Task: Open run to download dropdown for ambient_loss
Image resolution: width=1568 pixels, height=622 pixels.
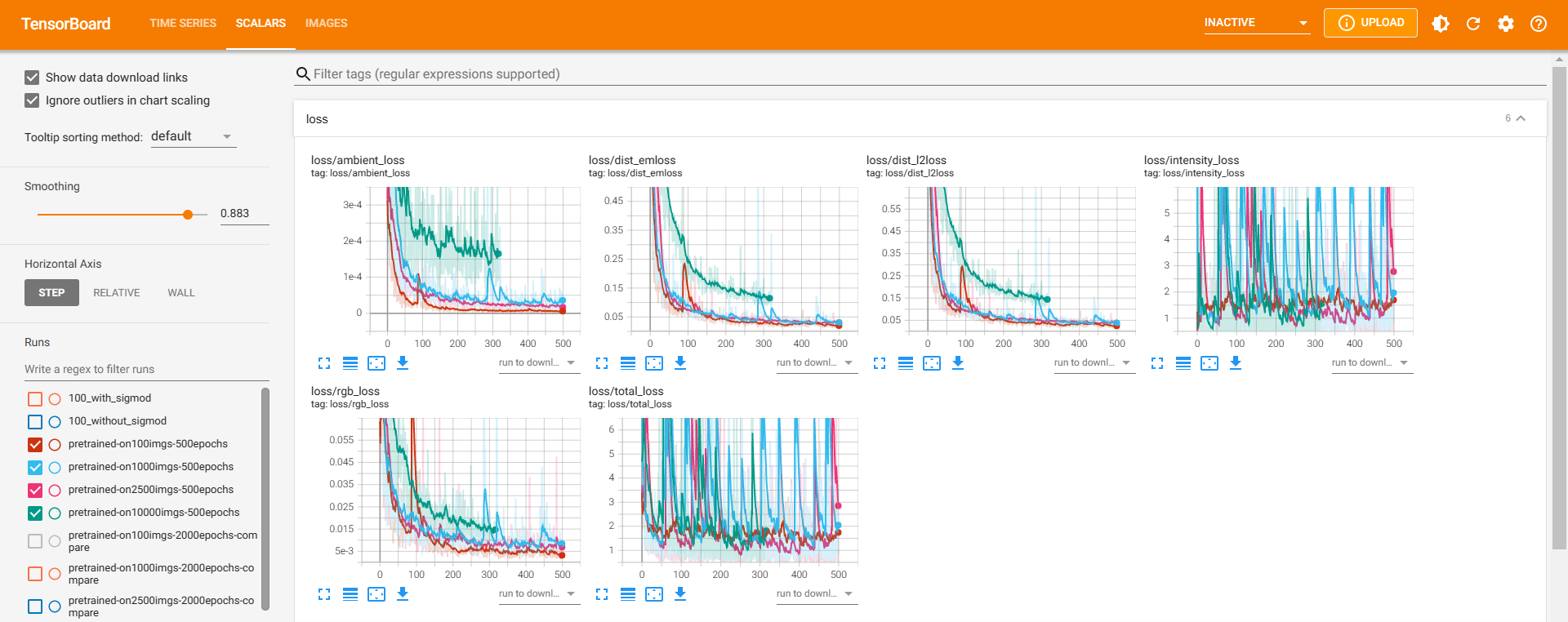Action: tap(539, 363)
